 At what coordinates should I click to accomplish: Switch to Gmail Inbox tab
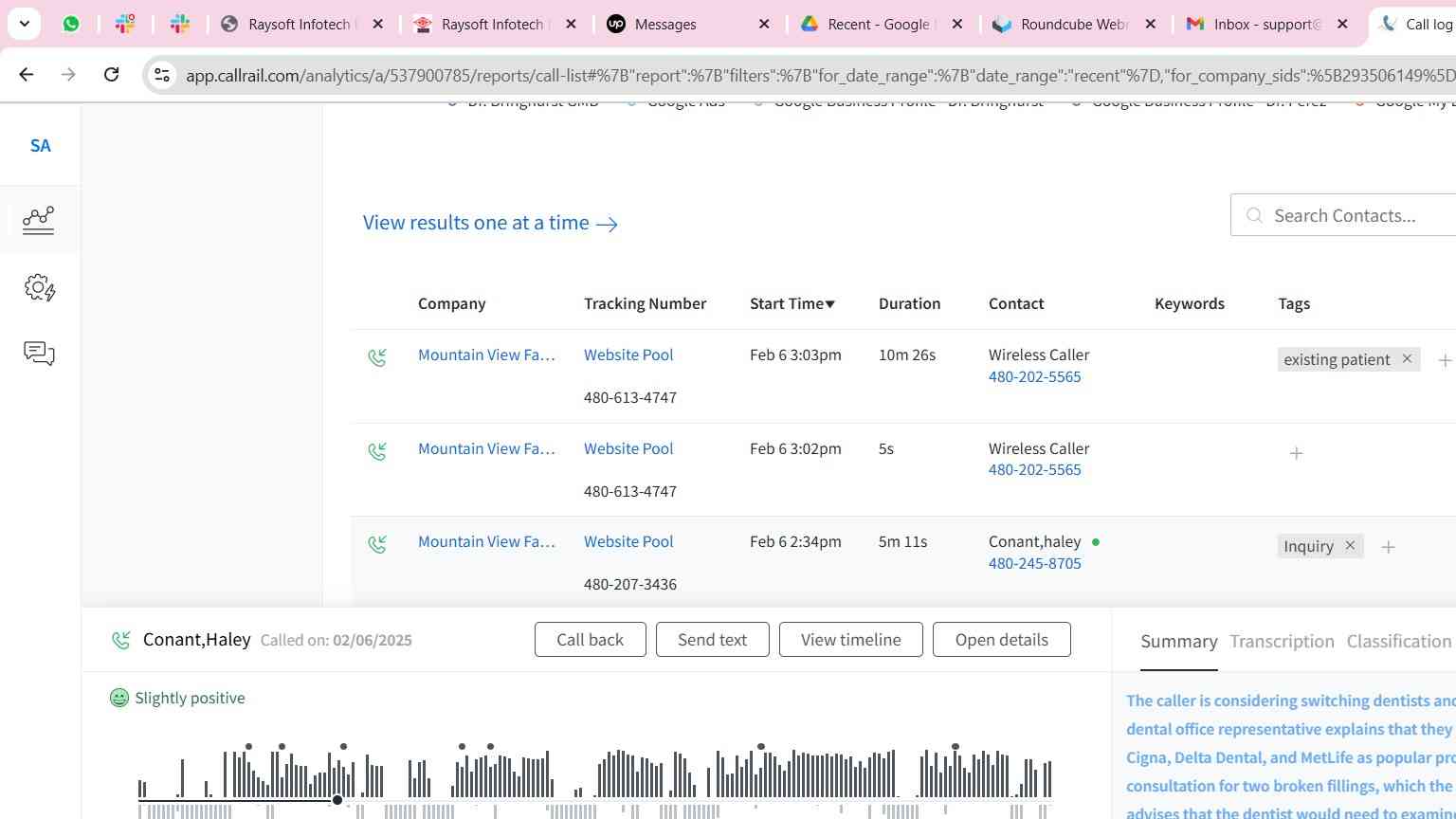click(1256, 24)
